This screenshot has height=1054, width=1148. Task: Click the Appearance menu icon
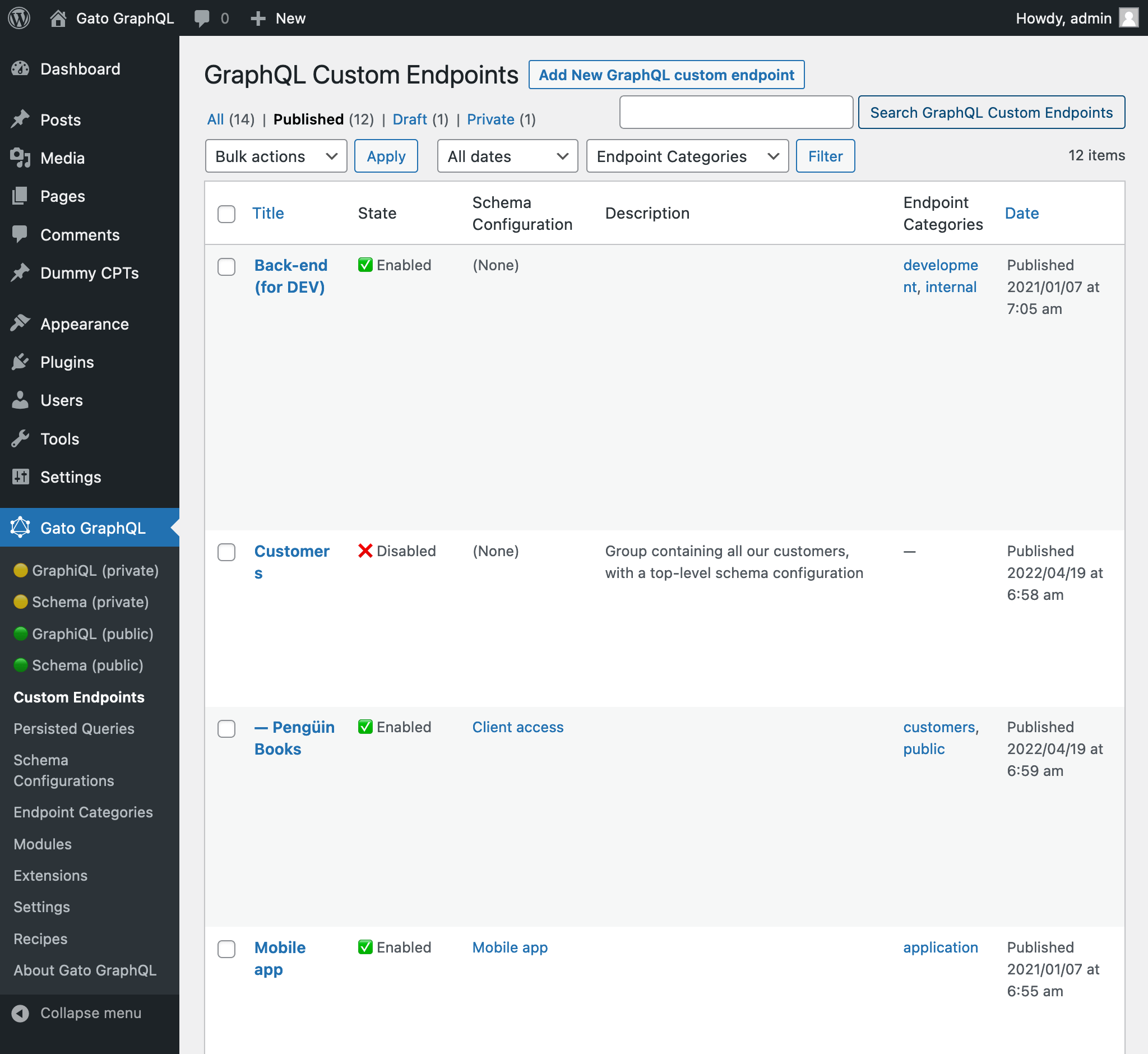(x=20, y=323)
